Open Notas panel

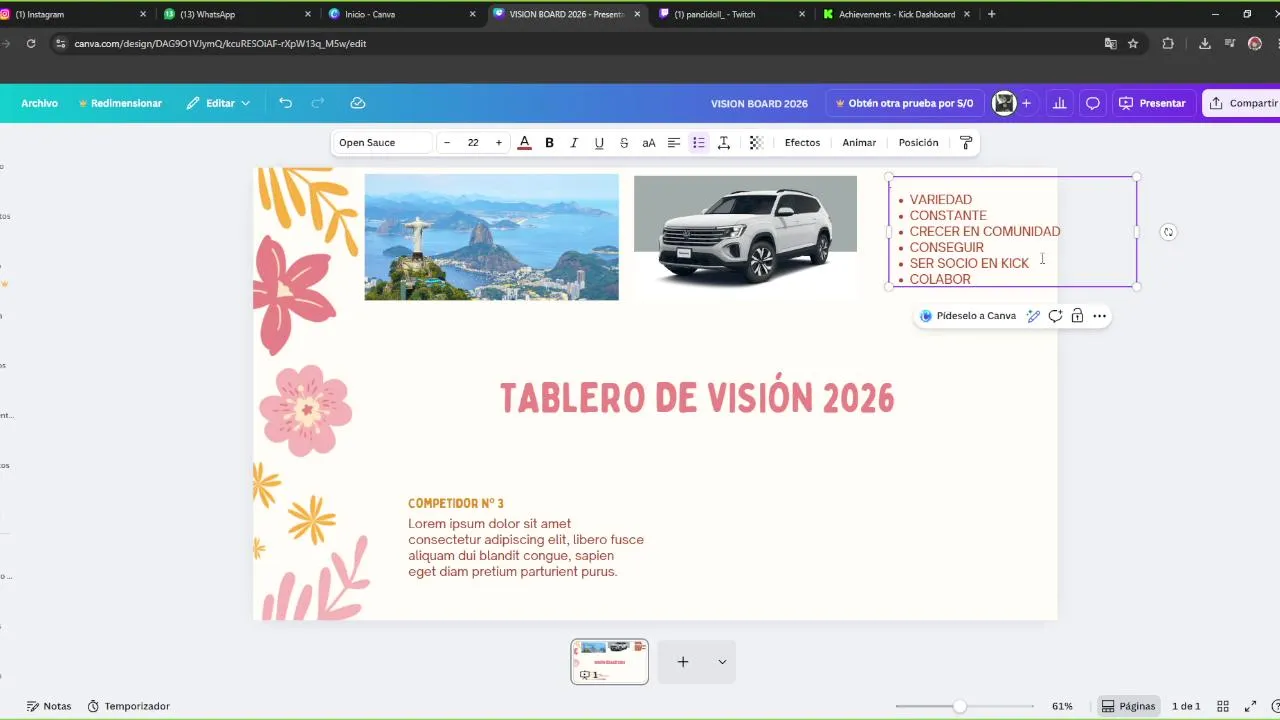coord(48,706)
